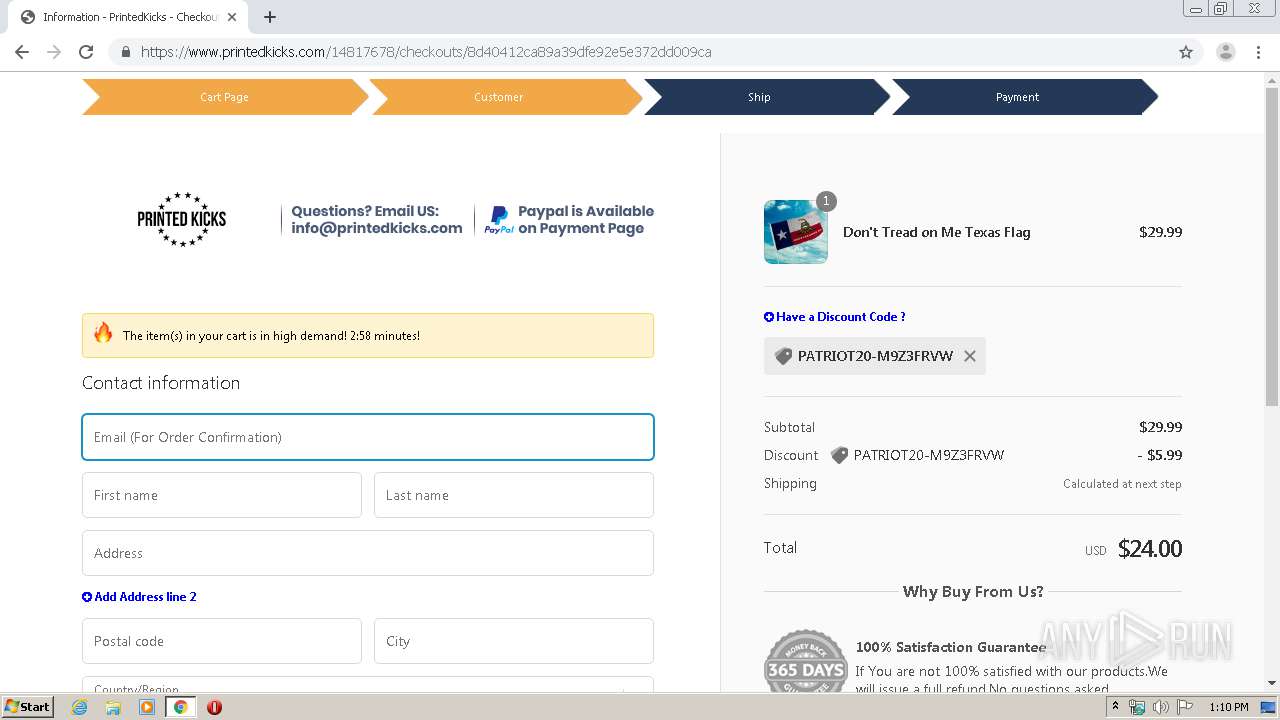Select the Customer checkout step
The width and height of the screenshot is (1280, 720).
coord(499,97)
